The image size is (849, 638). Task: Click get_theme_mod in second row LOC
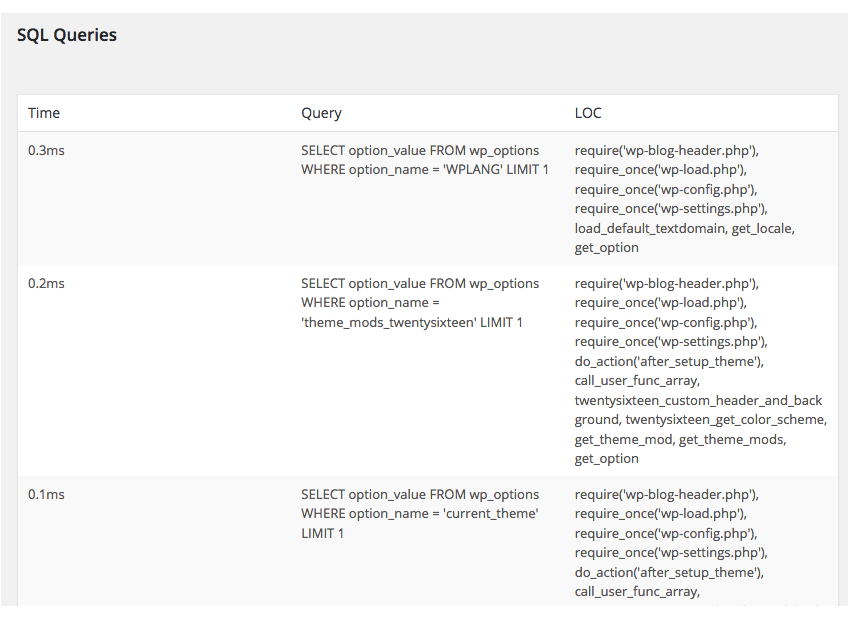[624, 439]
